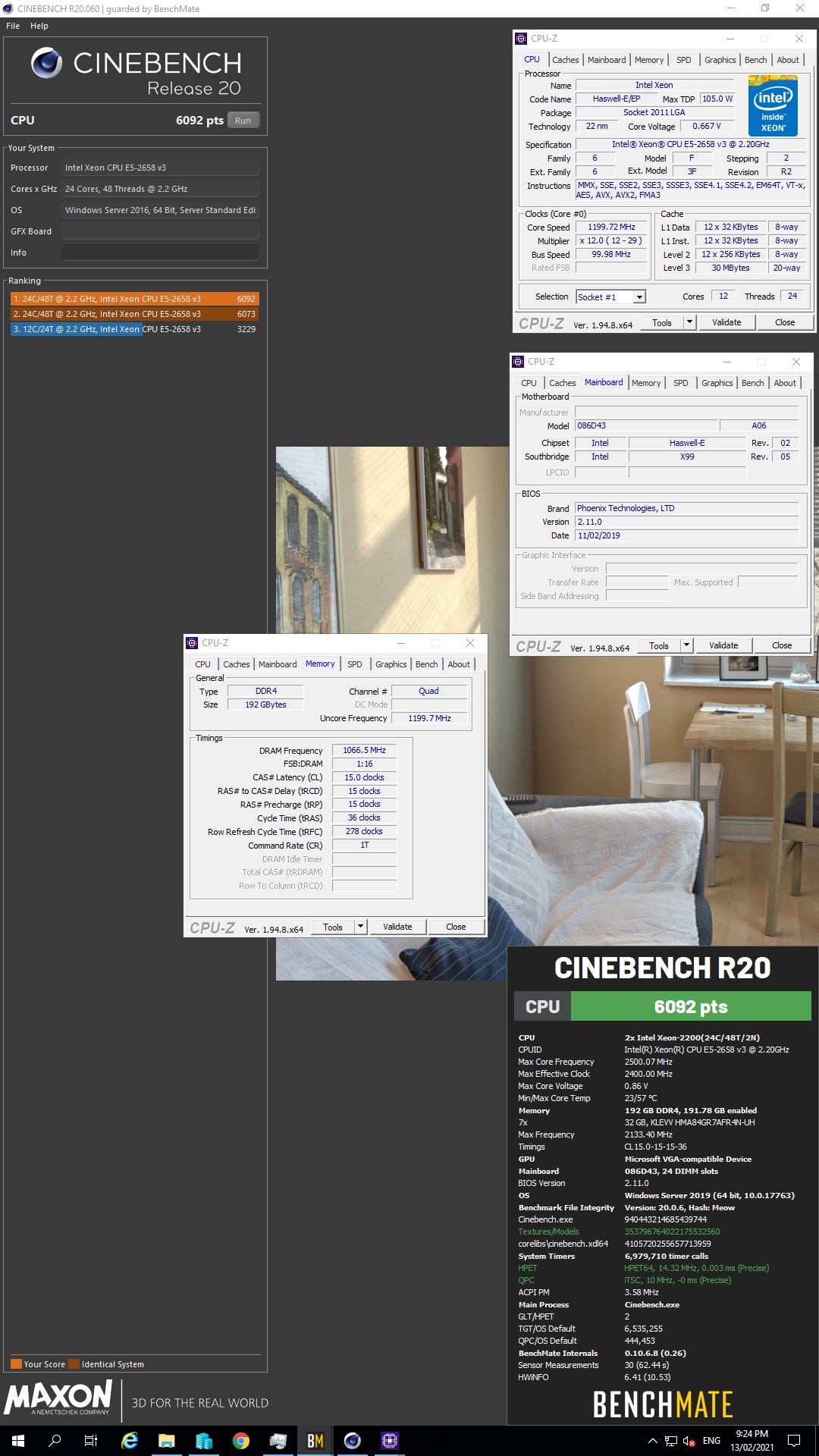Click Close in the Memory CPU-Z window
819x1456 pixels.
[x=456, y=927]
